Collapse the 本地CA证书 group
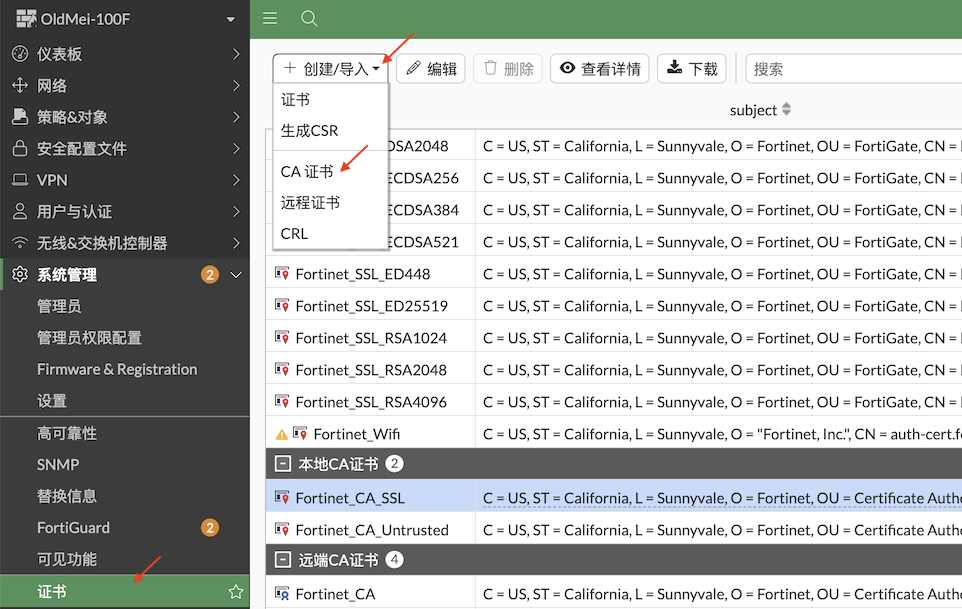This screenshot has width=962, height=609. point(282,464)
